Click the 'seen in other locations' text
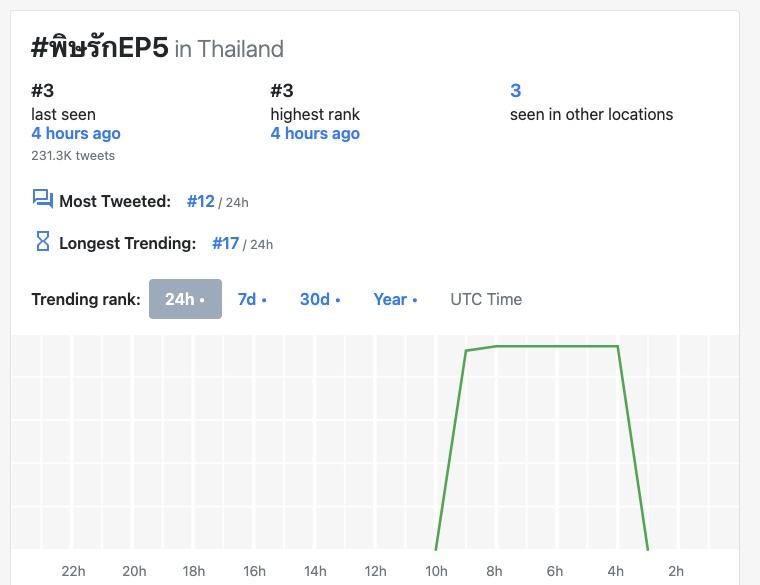Image resolution: width=760 pixels, height=585 pixels. (x=591, y=114)
